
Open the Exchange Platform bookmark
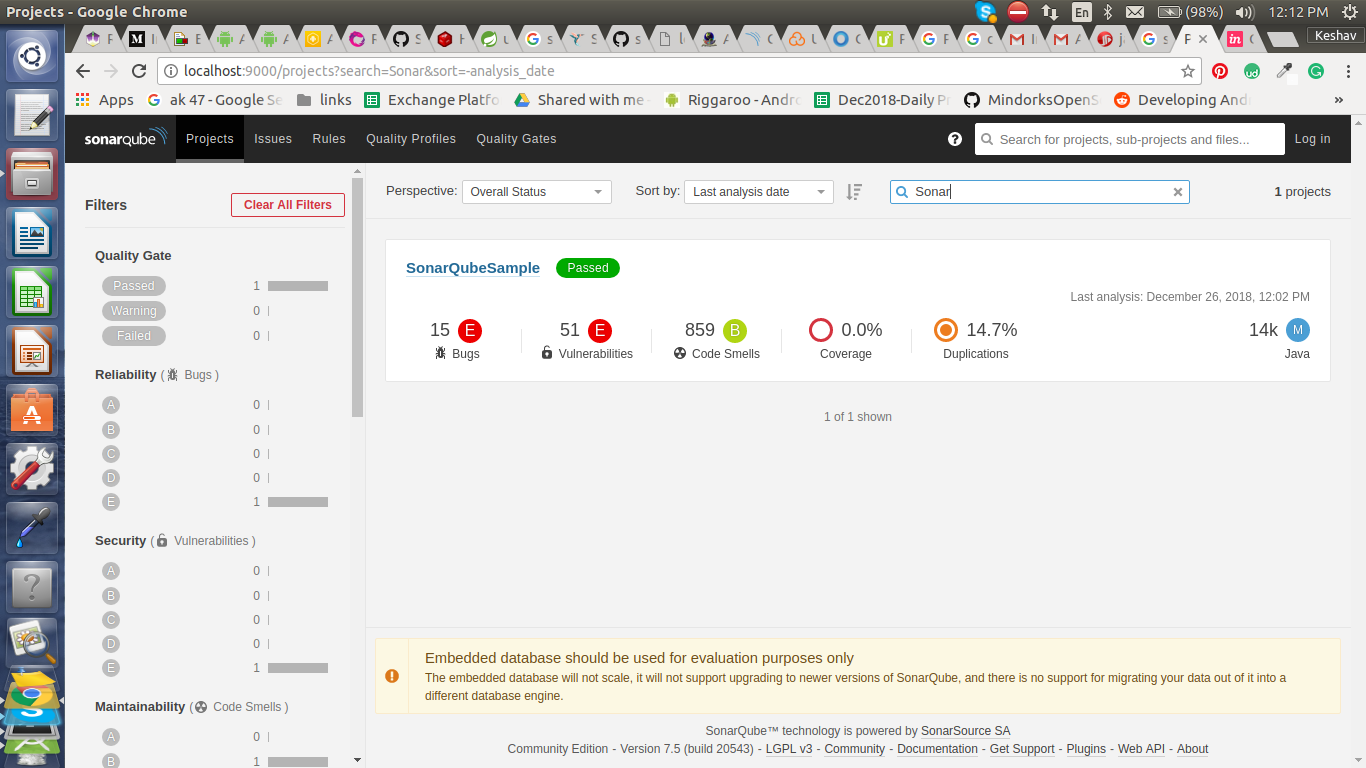pyautogui.click(x=432, y=100)
